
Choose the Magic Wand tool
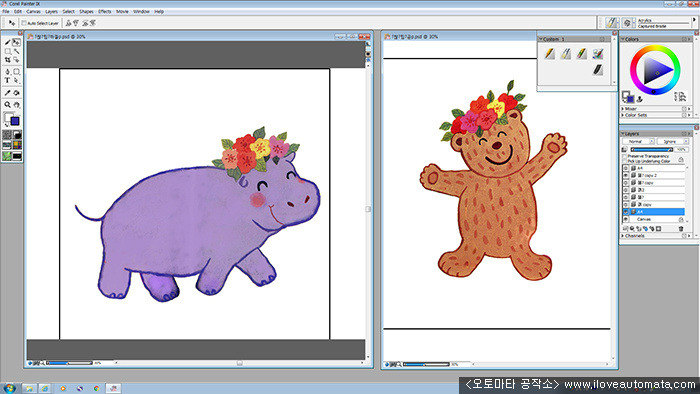tap(17, 51)
